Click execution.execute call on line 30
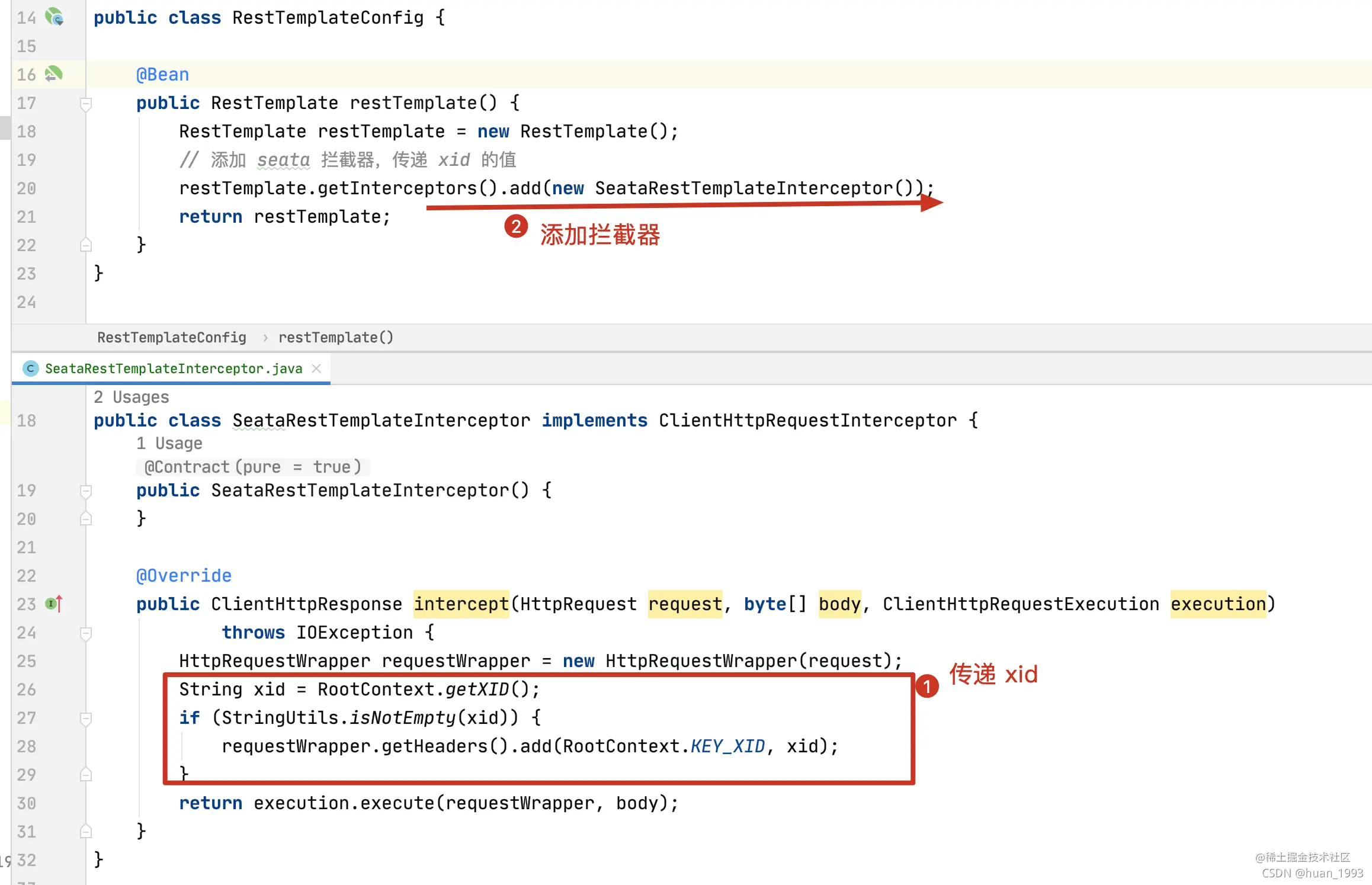Screen dimensions: 1372x885 click(344, 803)
